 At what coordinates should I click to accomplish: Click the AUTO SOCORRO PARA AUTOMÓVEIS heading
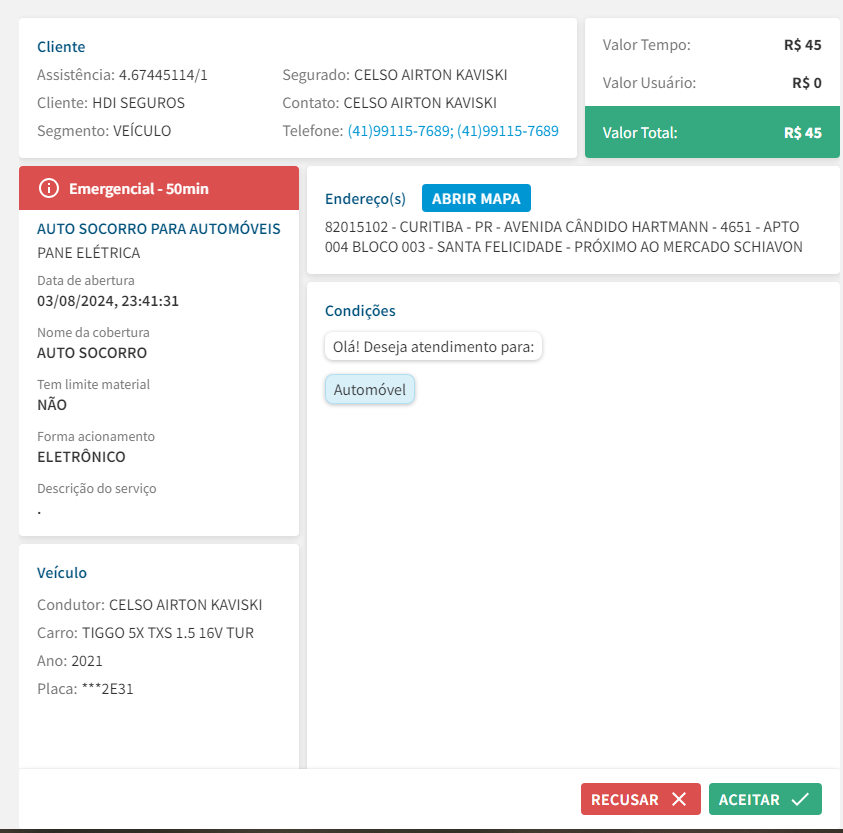pos(158,229)
